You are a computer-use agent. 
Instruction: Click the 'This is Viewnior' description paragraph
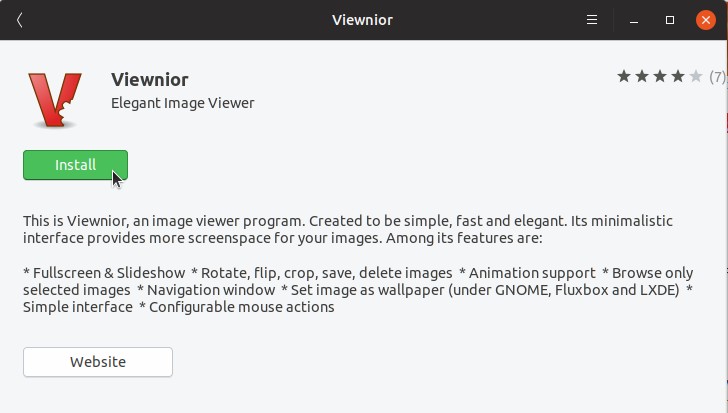(348, 229)
